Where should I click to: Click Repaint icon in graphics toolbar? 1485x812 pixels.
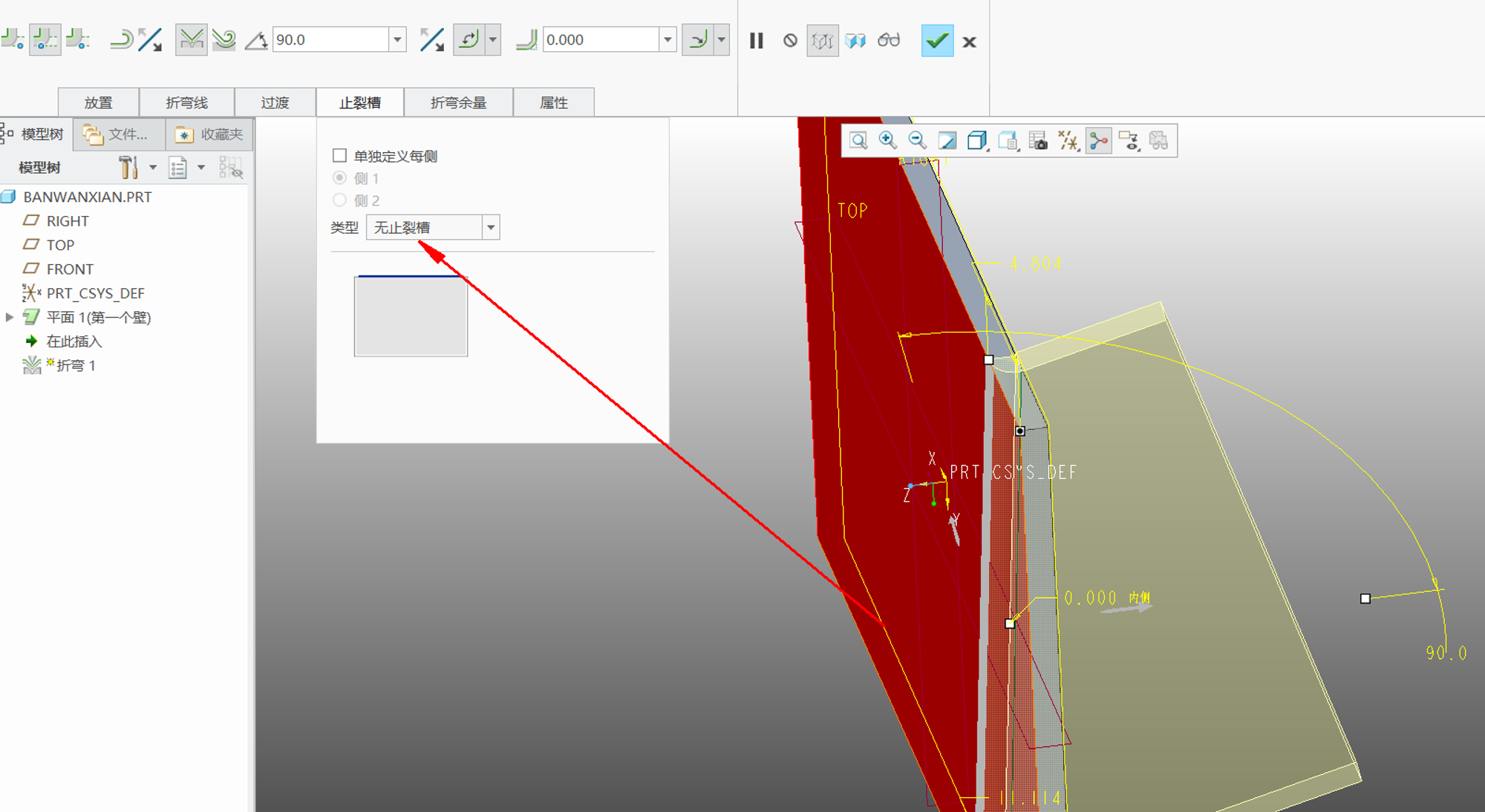click(x=947, y=140)
